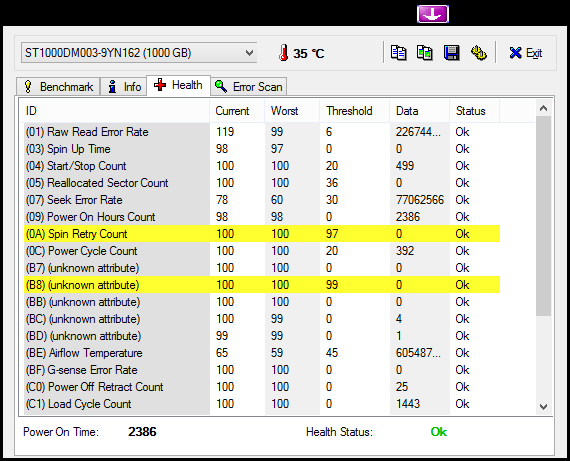Click the thermometer temperature icon
This screenshot has width=570, height=461.
[x=284, y=53]
